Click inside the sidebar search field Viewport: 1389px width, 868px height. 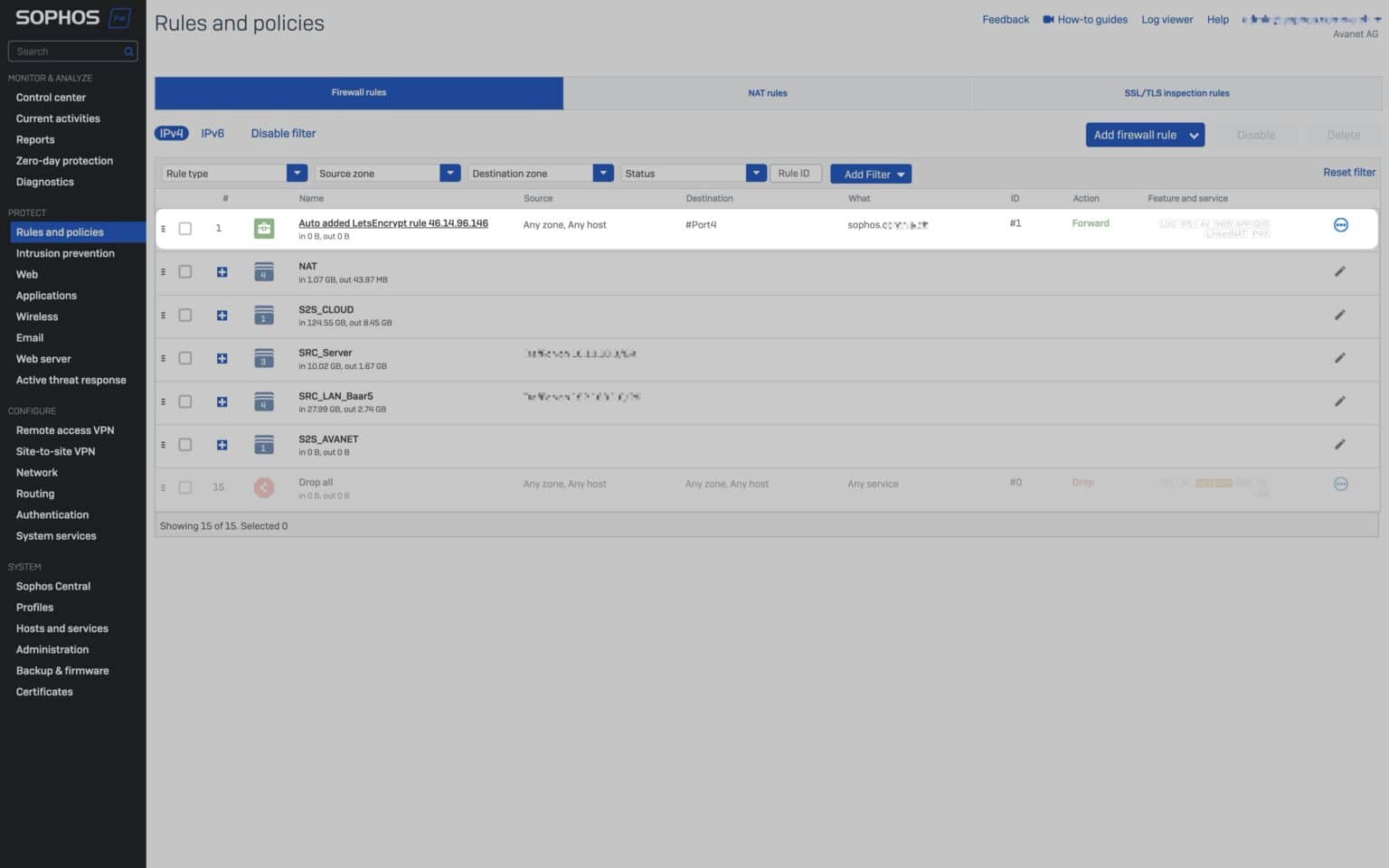(x=63, y=52)
